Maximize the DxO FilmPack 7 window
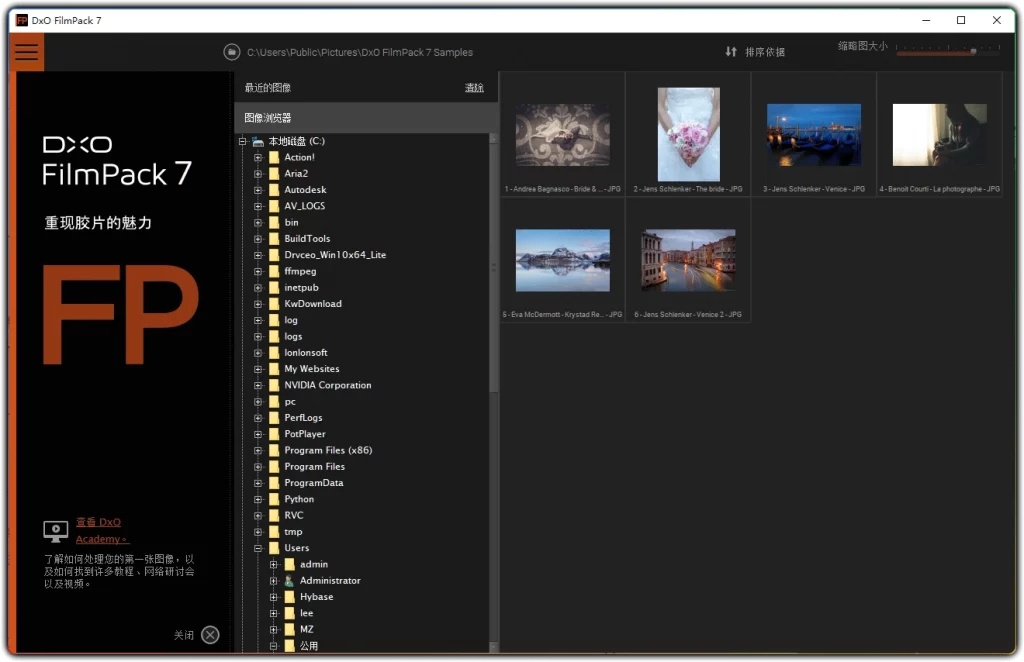 [x=961, y=20]
